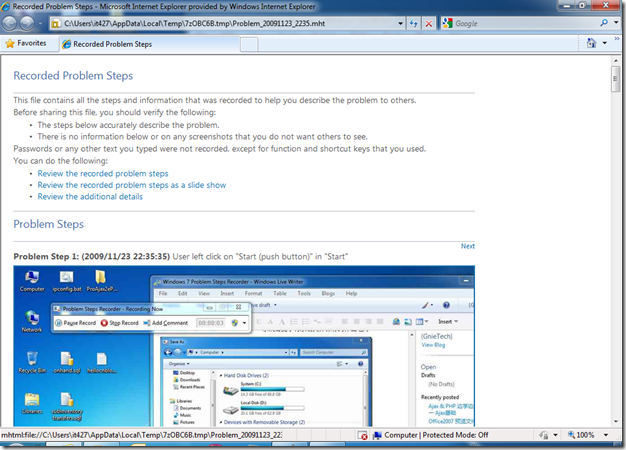Follow Review the additional details link
This screenshot has height=450, width=626.
point(90,196)
